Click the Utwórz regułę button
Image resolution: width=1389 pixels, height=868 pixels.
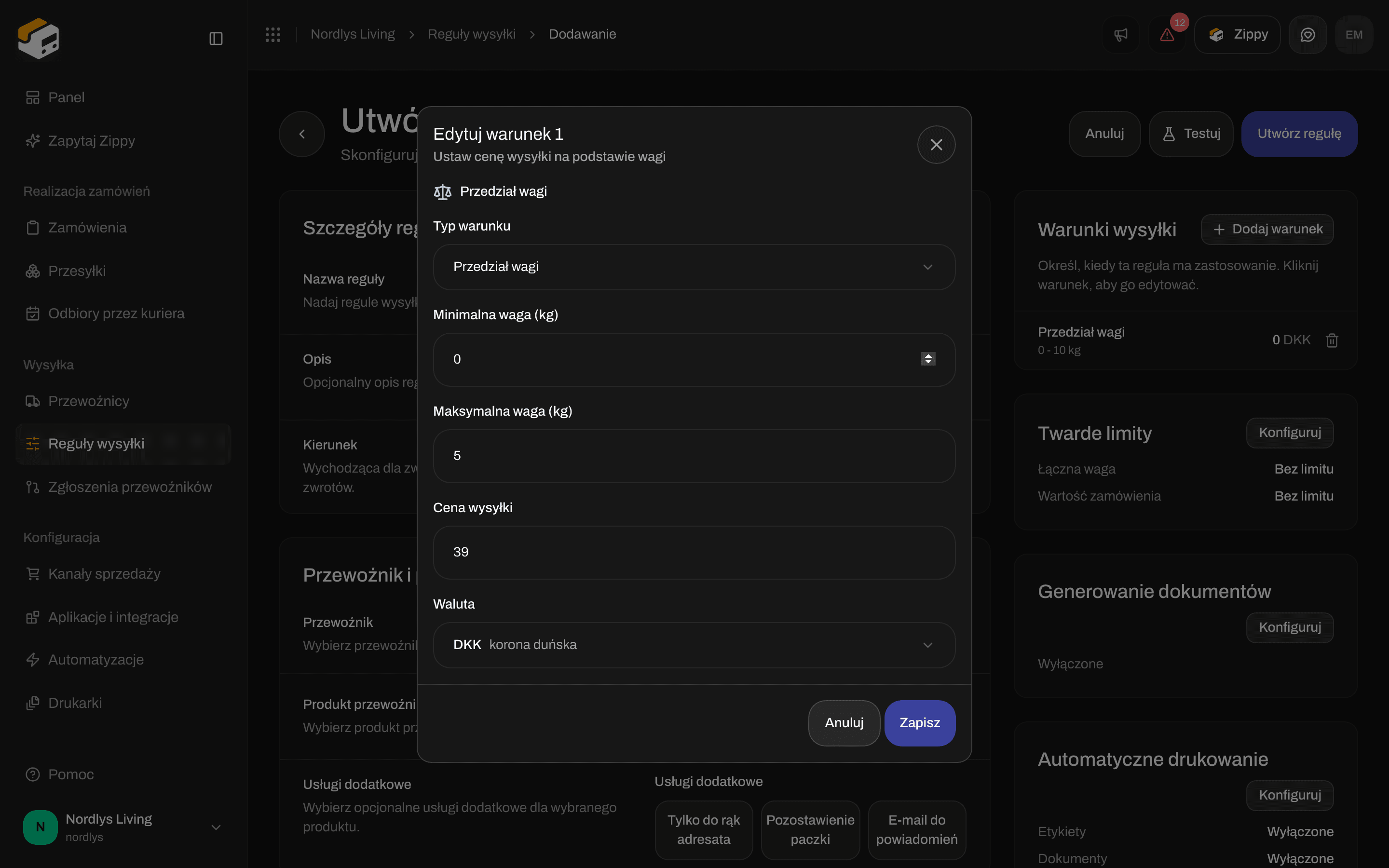[1299, 134]
